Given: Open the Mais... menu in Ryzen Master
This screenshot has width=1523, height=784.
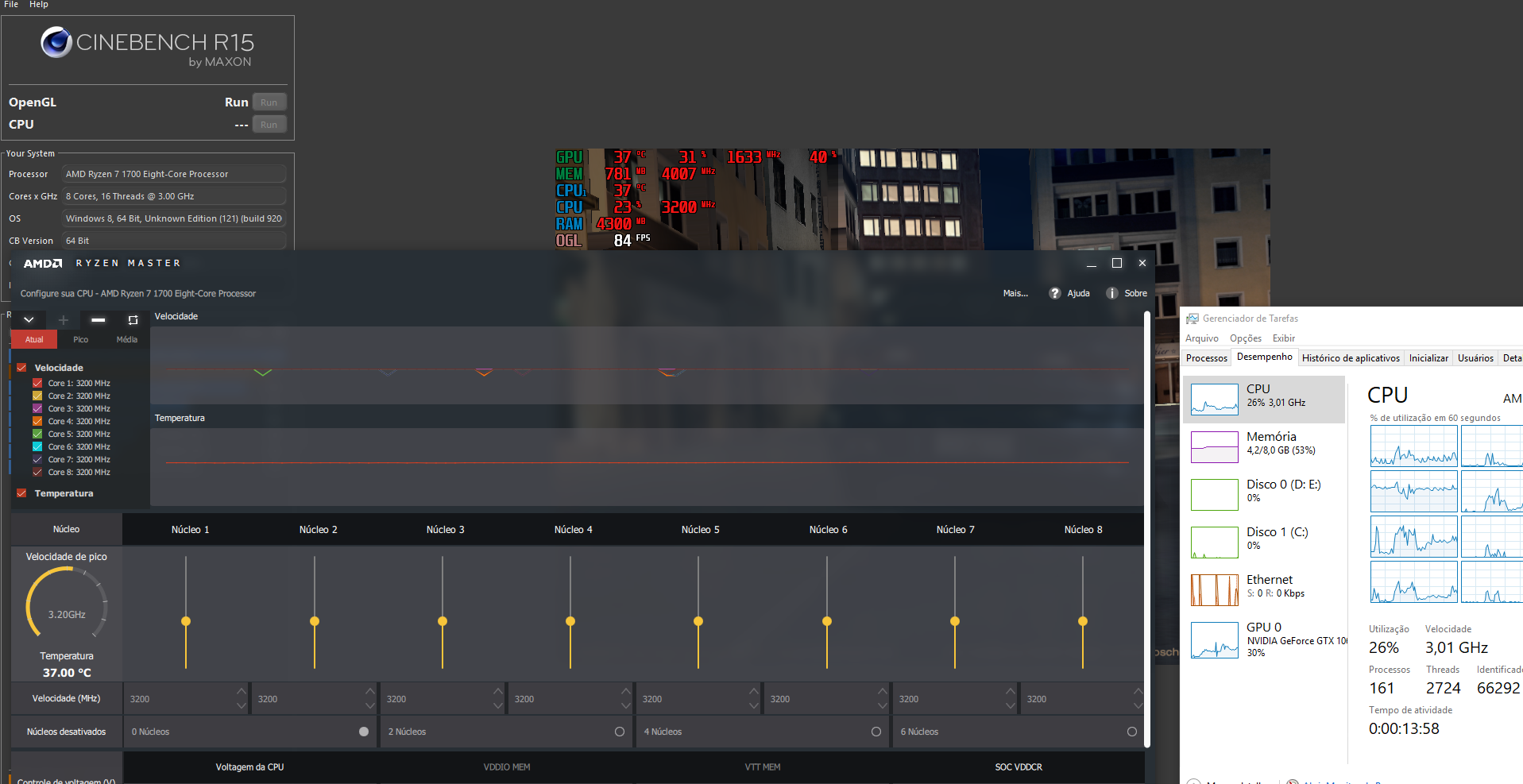Looking at the screenshot, I should (1015, 293).
